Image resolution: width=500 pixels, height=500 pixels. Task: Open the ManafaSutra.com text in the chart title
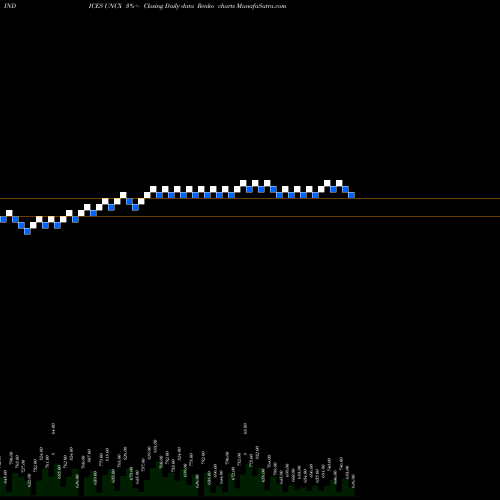coord(261,6)
